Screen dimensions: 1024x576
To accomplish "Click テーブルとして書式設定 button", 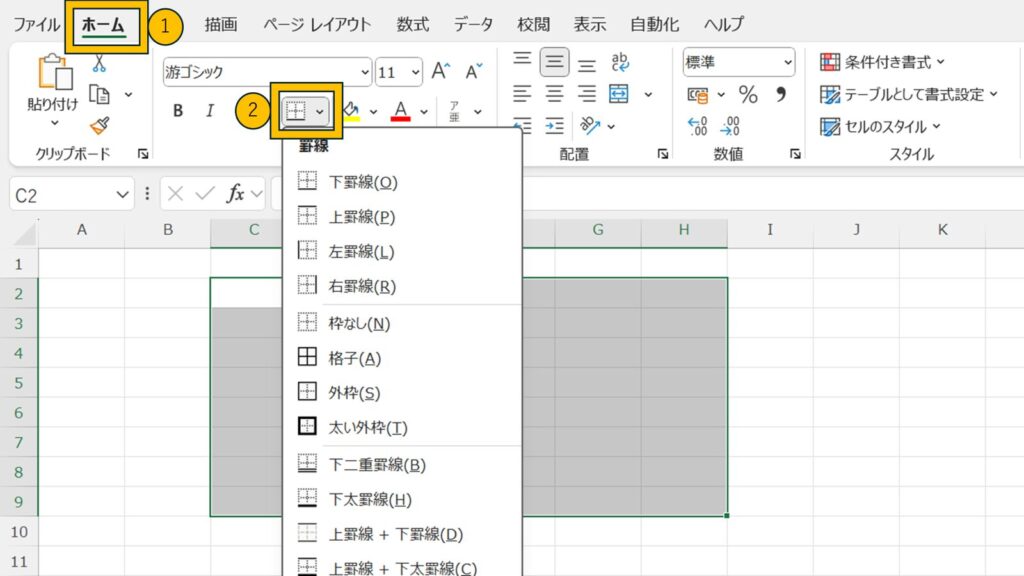I will point(908,94).
